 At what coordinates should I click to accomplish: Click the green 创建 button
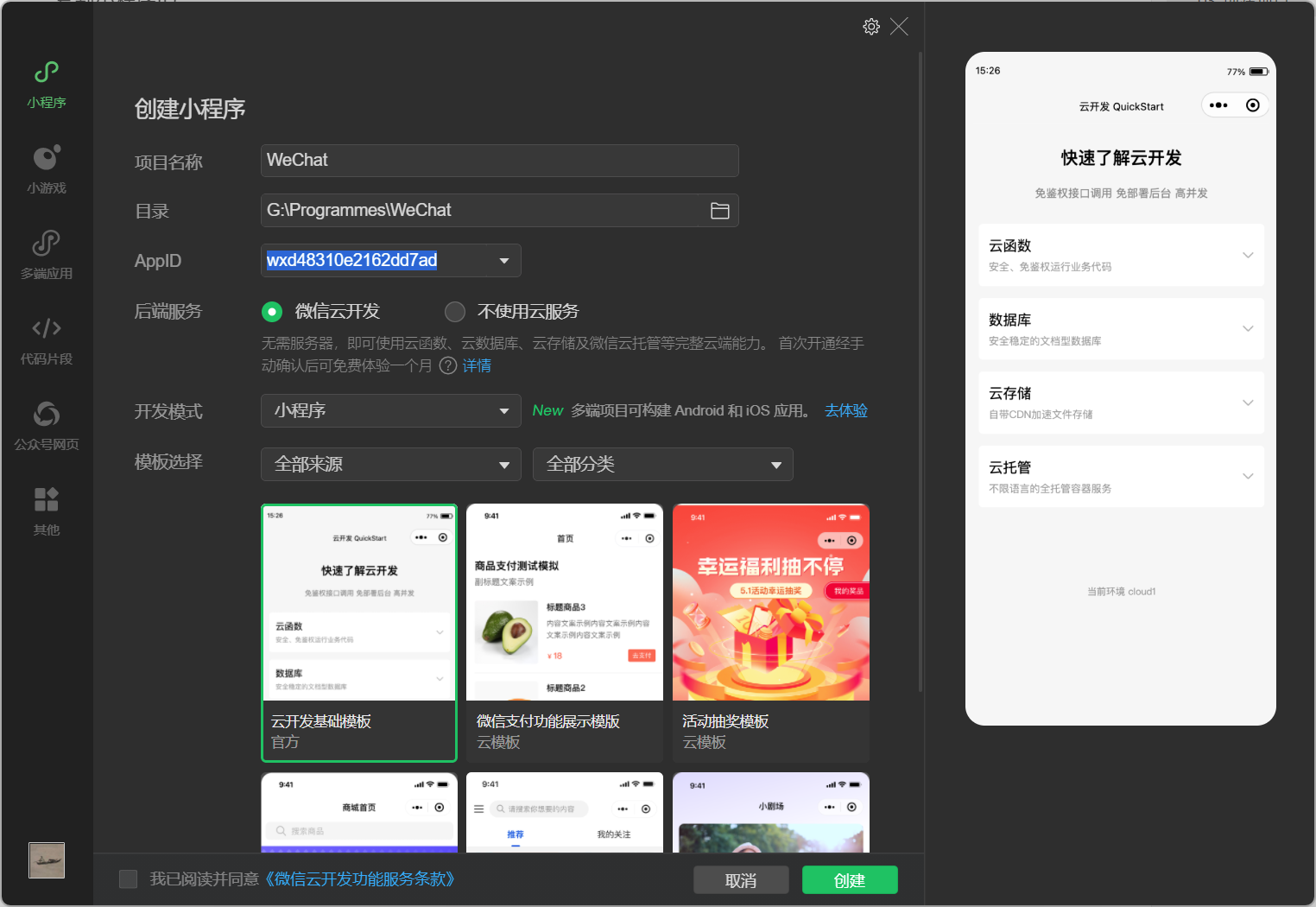point(850,880)
